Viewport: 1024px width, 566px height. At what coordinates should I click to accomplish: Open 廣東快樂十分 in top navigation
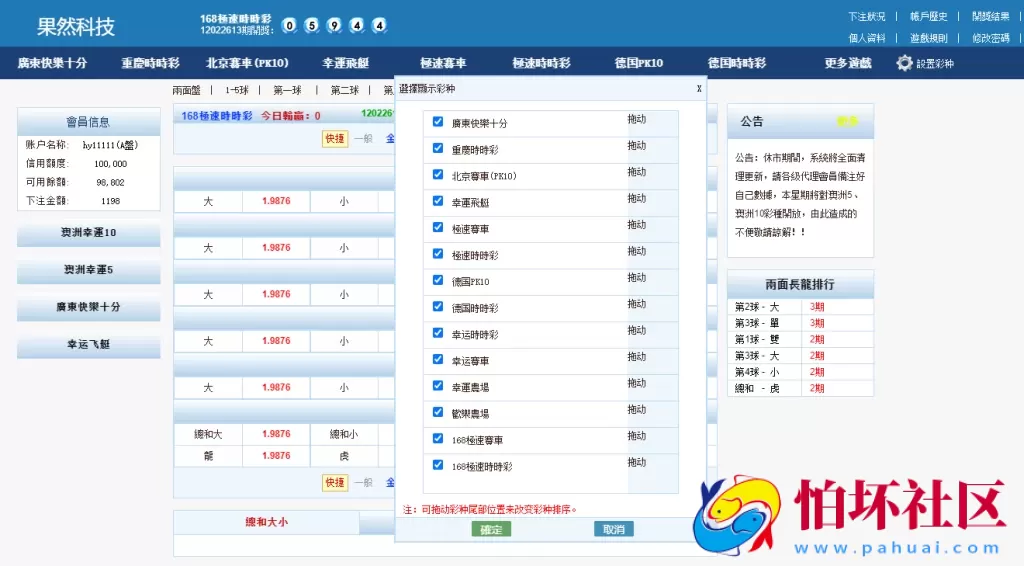tap(52, 63)
